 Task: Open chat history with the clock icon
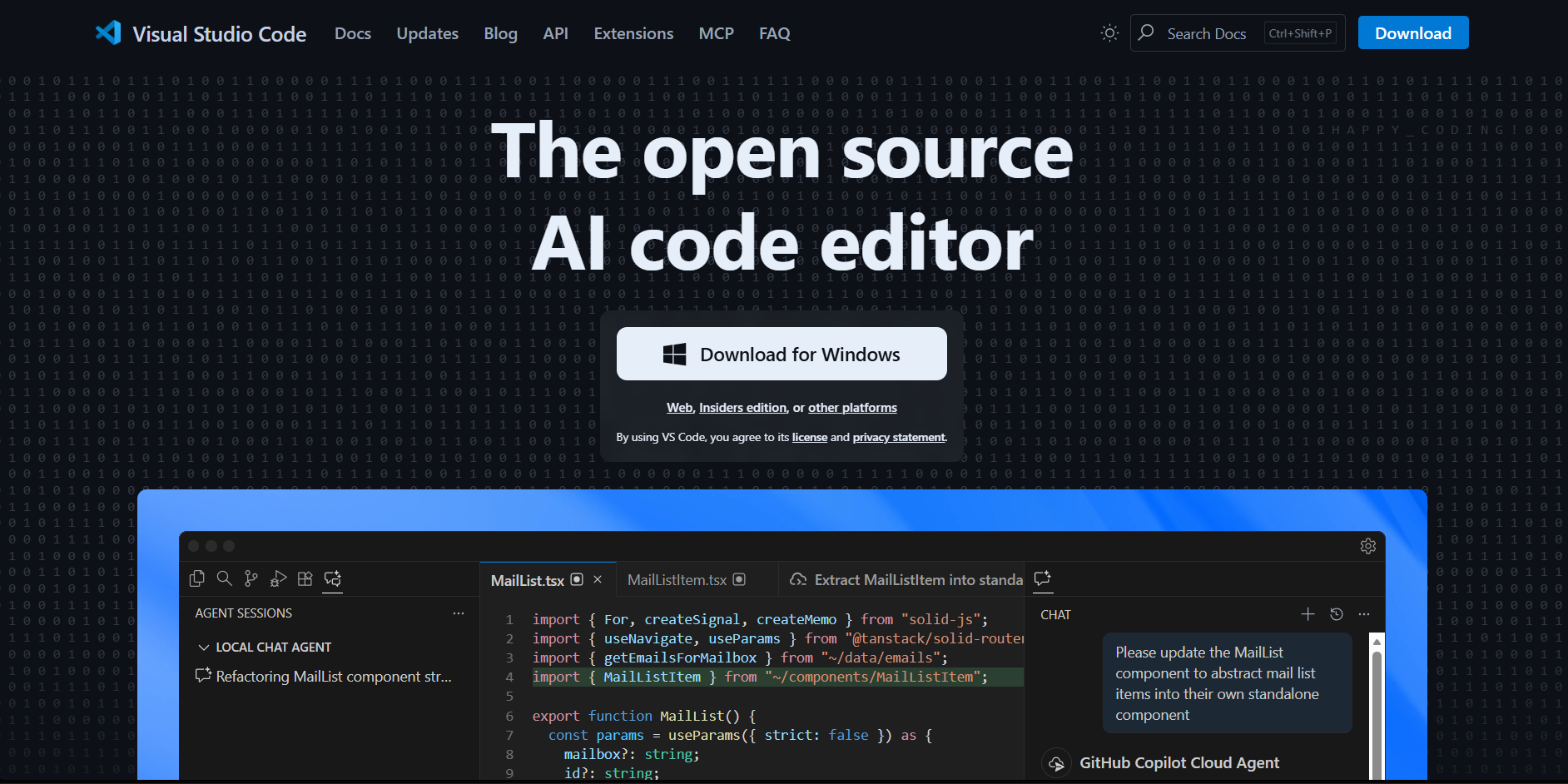(1336, 614)
